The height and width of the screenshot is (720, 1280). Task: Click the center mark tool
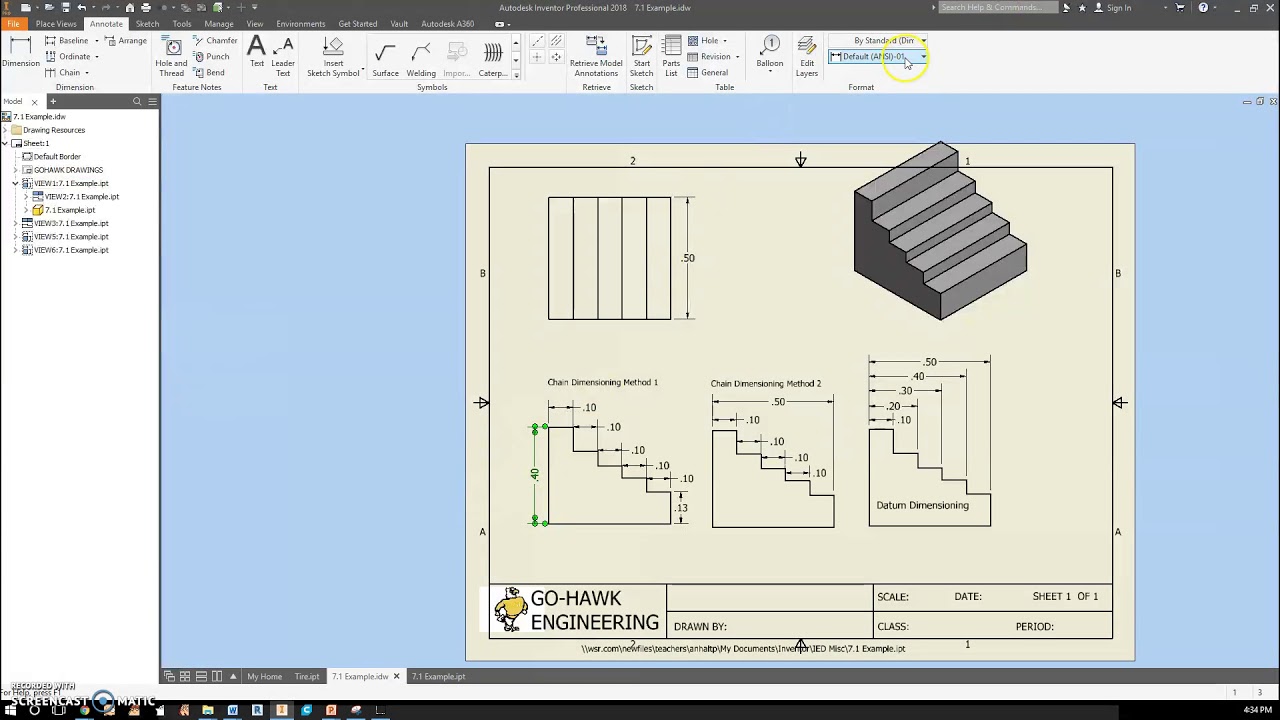[537, 57]
